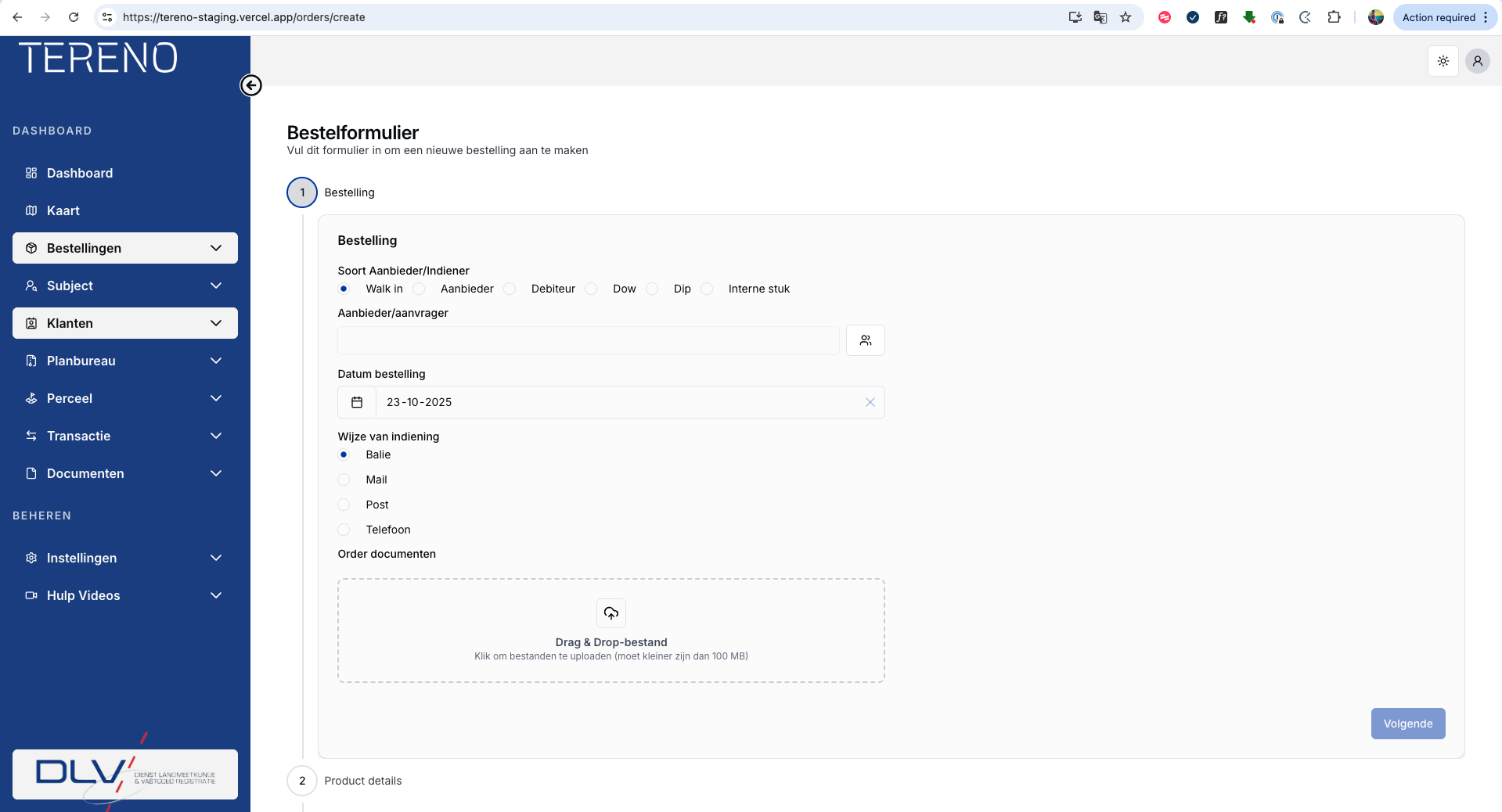
Task: Select the Interne stuk radio option
Action: coord(707,289)
